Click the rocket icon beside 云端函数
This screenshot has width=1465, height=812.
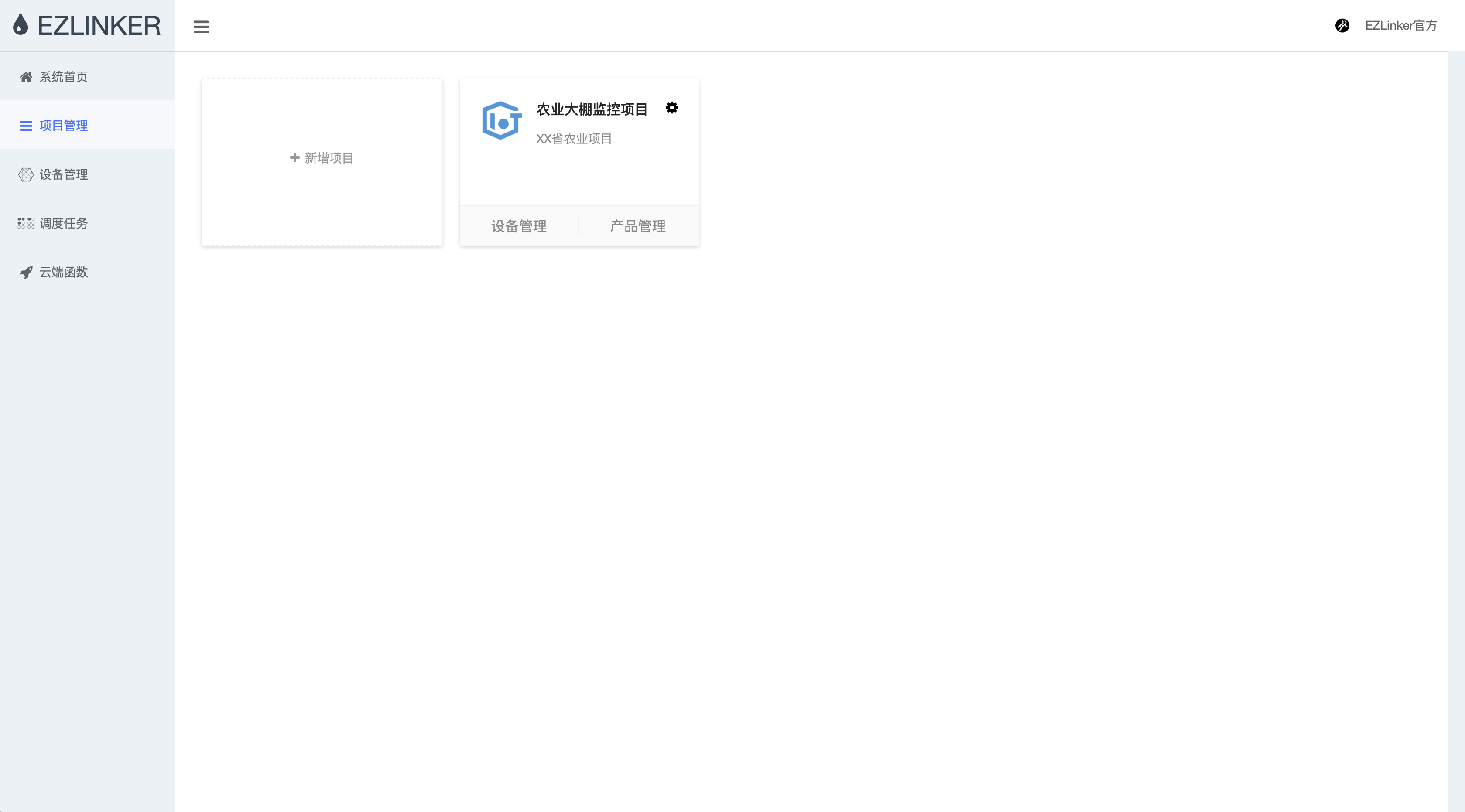(26, 273)
